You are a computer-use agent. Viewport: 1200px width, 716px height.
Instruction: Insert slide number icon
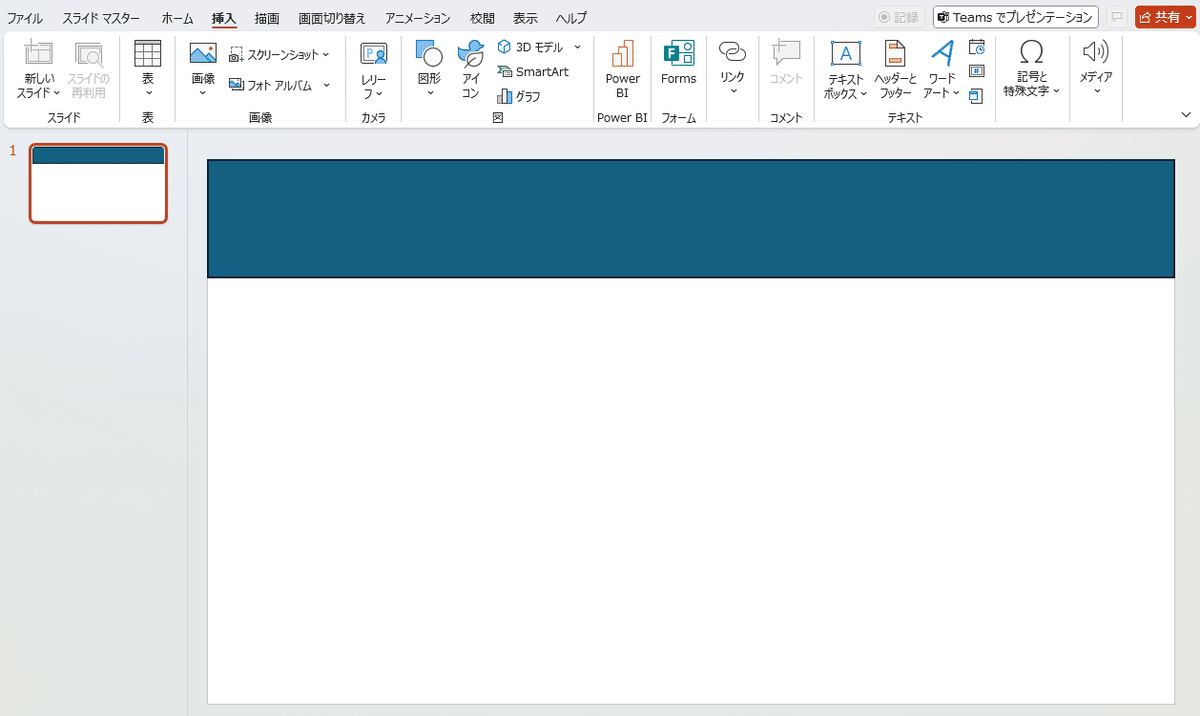(977, 71)
